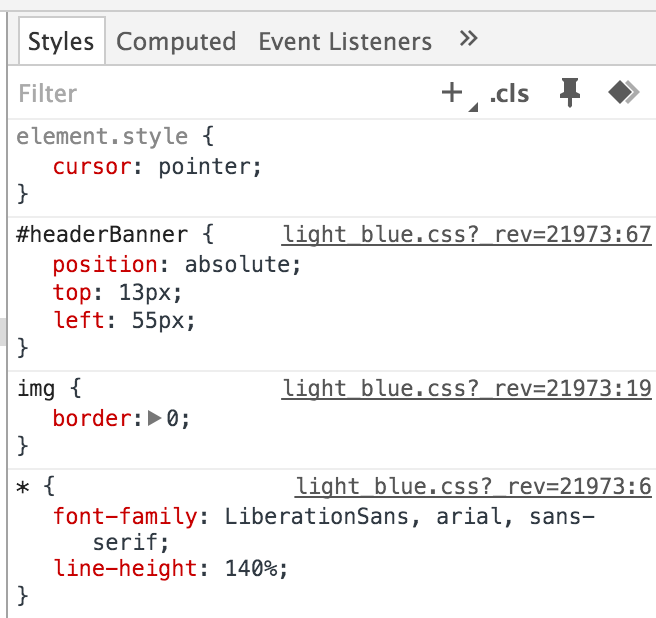Image resolution: width=656 pixels, height=618 pixels.
Task: Click the #headerBanner selector text
Action: click(102, 235)
